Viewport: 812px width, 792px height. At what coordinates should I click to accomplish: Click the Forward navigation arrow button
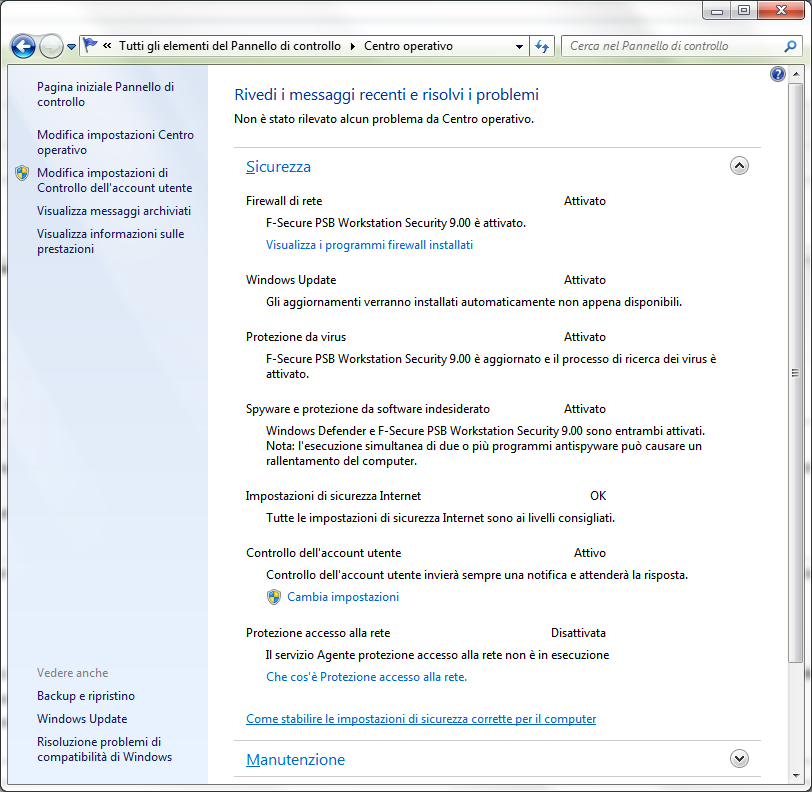point(51,46)
